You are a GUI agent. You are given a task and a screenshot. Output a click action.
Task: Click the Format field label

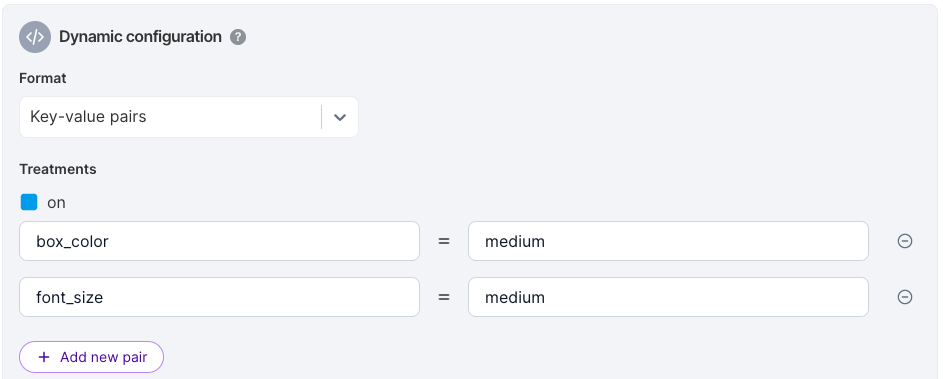43,78
